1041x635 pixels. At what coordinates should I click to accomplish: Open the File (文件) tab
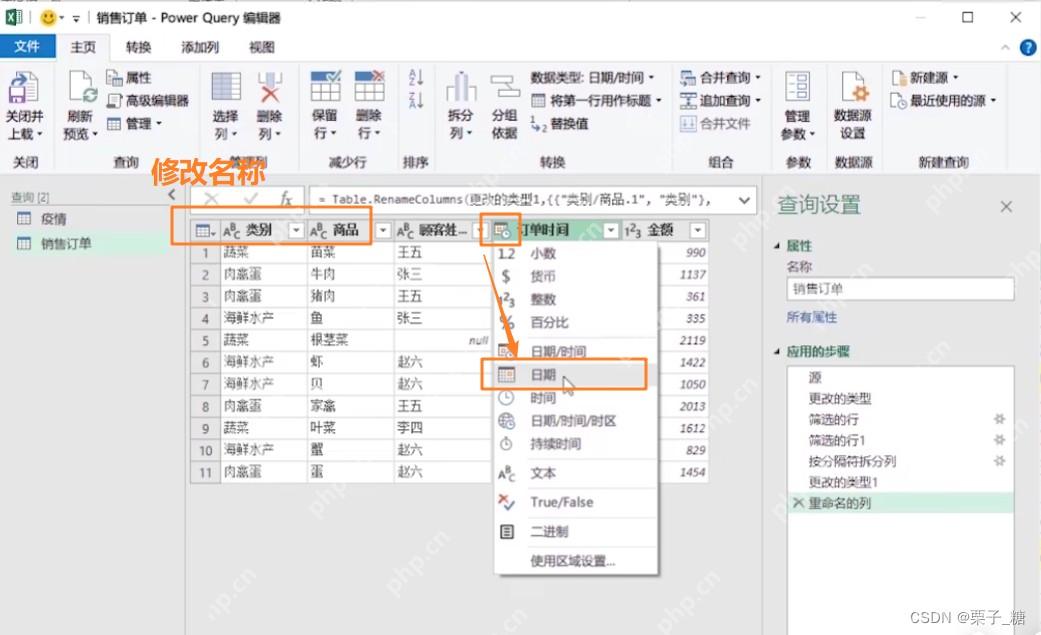[x=27, y=46]
